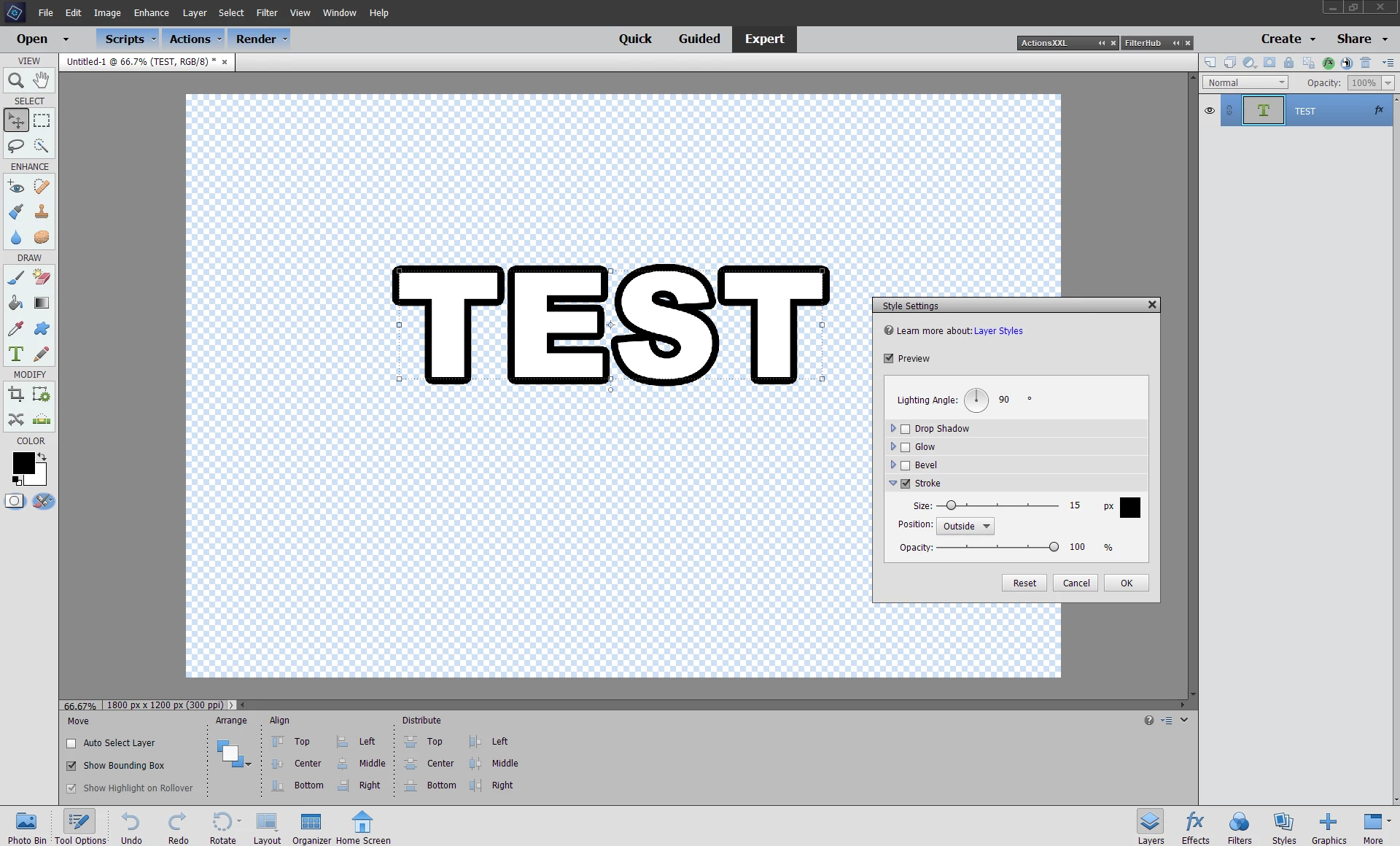Select the Zoom tool
This screenshot has height=846, width=1400.
coord(15,80)
